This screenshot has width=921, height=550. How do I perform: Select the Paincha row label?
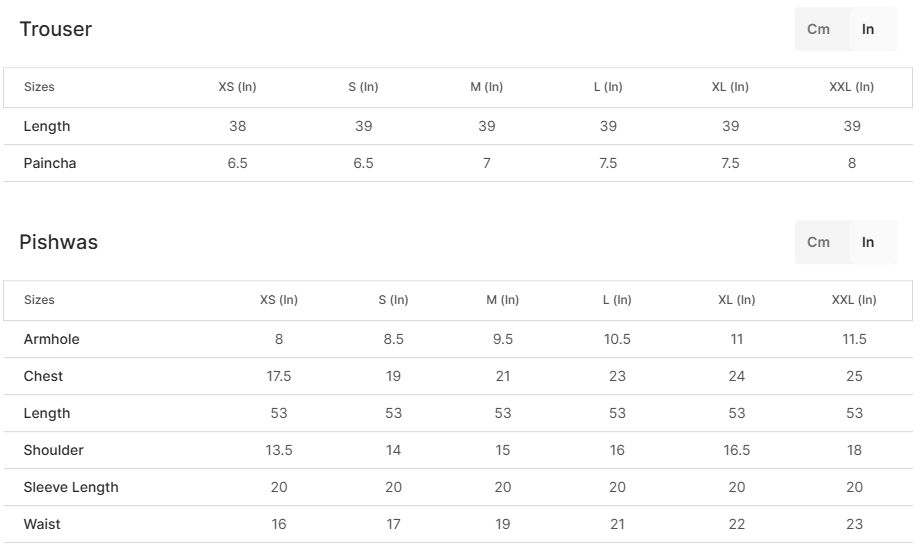pyautogui.click(x=50, y=163)
